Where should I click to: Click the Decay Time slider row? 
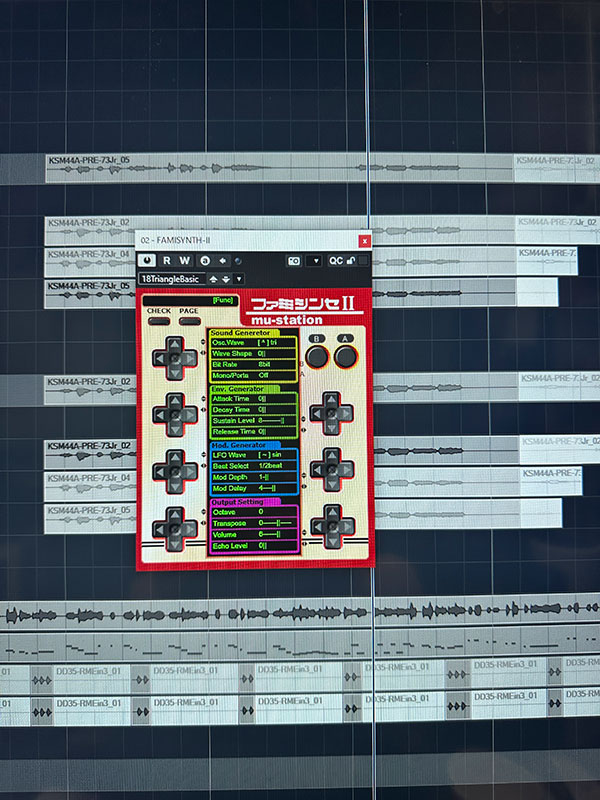[x=254, y=410]
